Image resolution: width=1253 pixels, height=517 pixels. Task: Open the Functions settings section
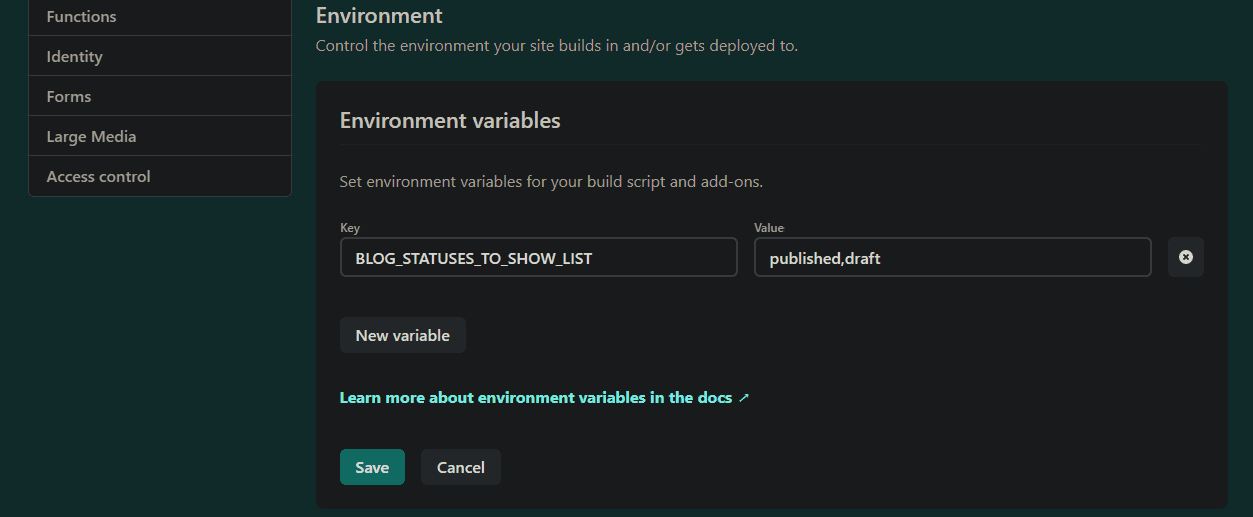160,16
